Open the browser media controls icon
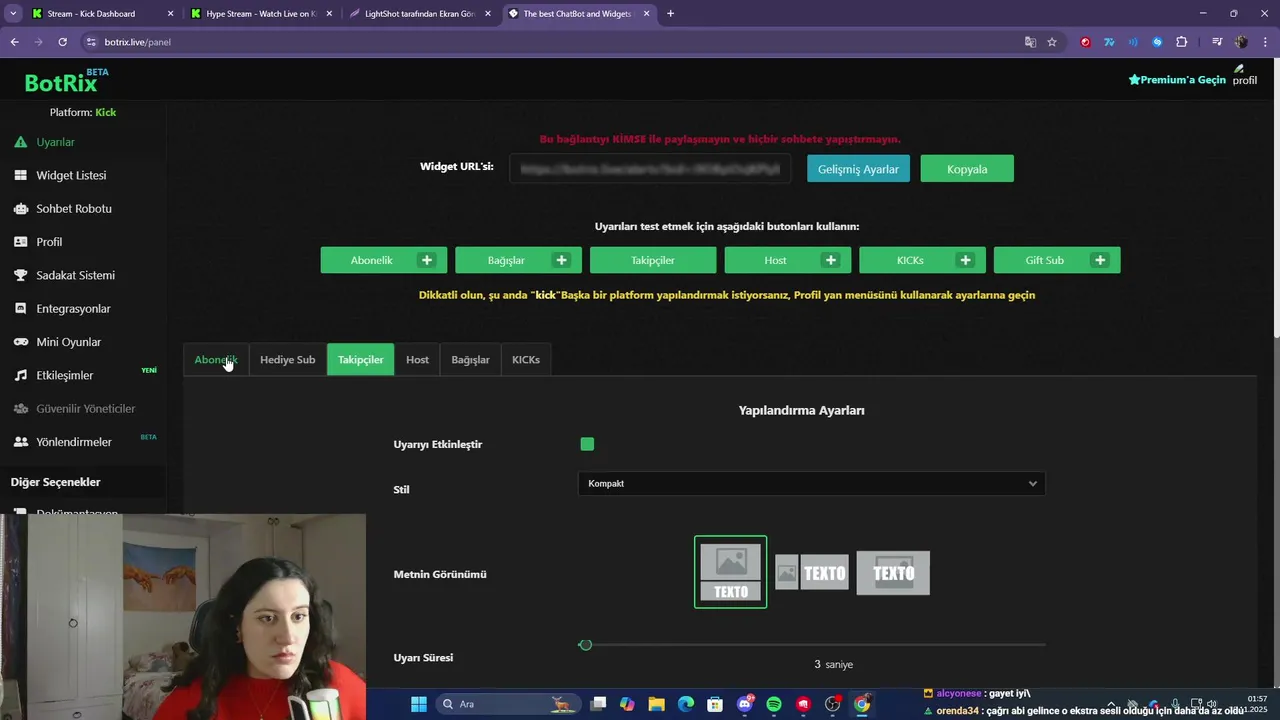This screenshot has width=1280, height=720. 1217,42
